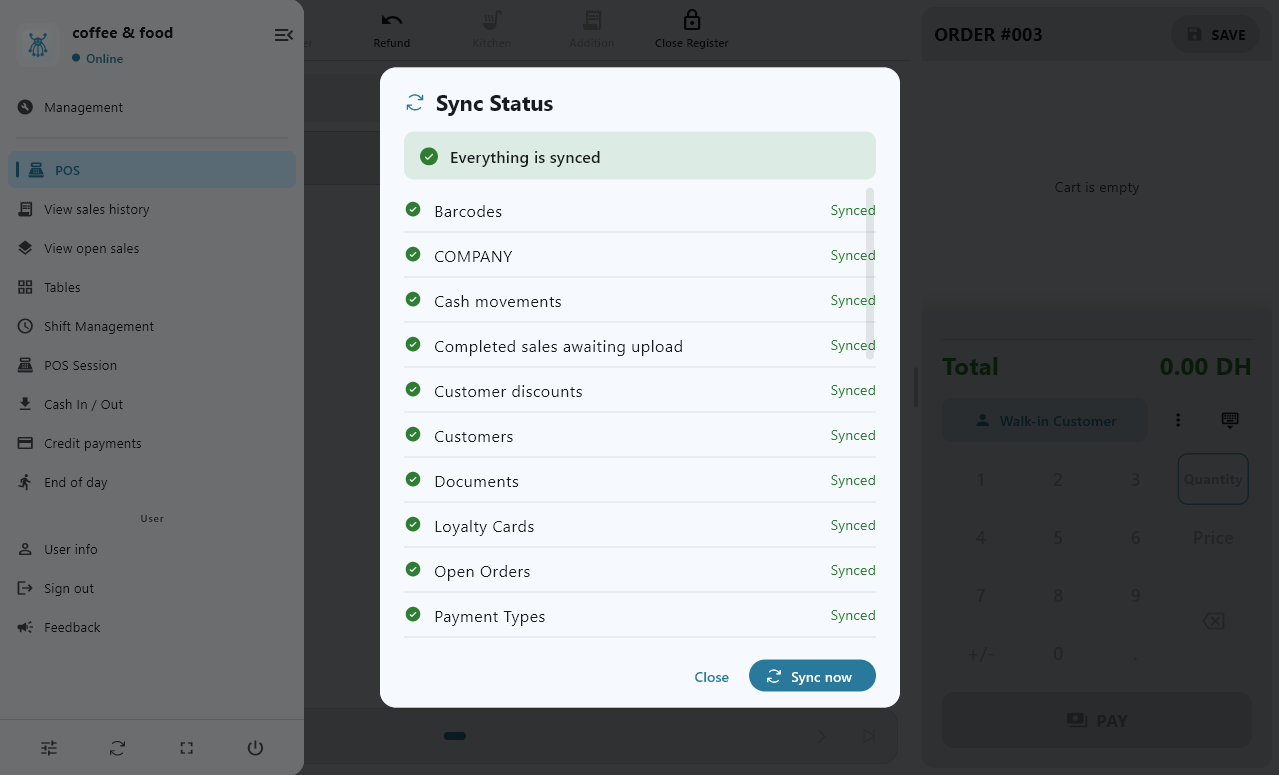Click the Refund toolbar button
Image resolution: width=1279 pixels, height=775 pixels.
(392, 30)
